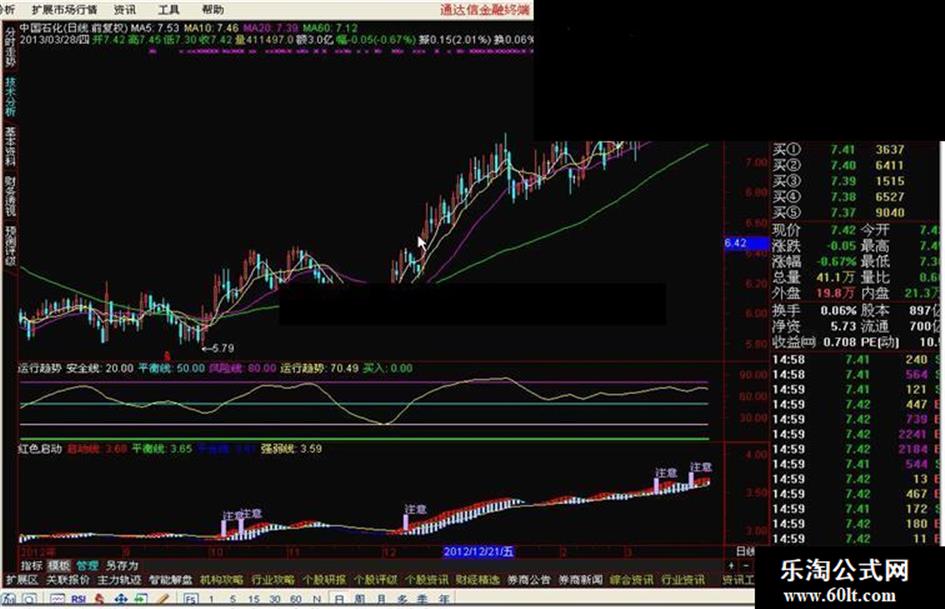Open the 智能解盘 tab
The height and width of the screenshot is (609, 945).
(171, 580)
